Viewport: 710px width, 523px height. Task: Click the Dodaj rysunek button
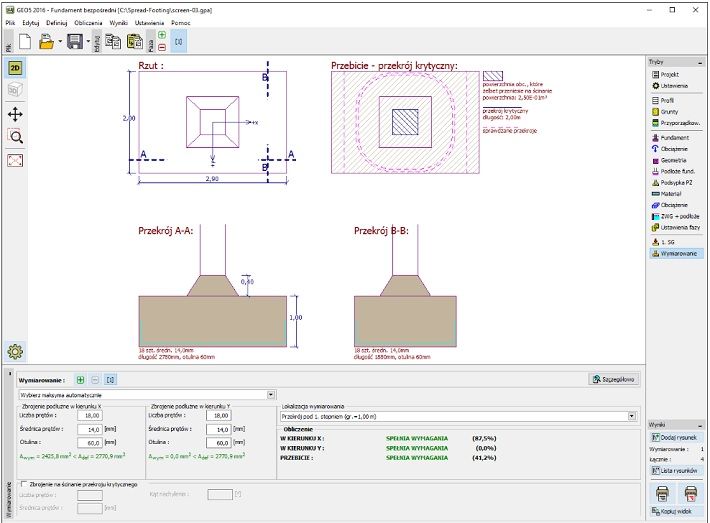pos(675,437)
